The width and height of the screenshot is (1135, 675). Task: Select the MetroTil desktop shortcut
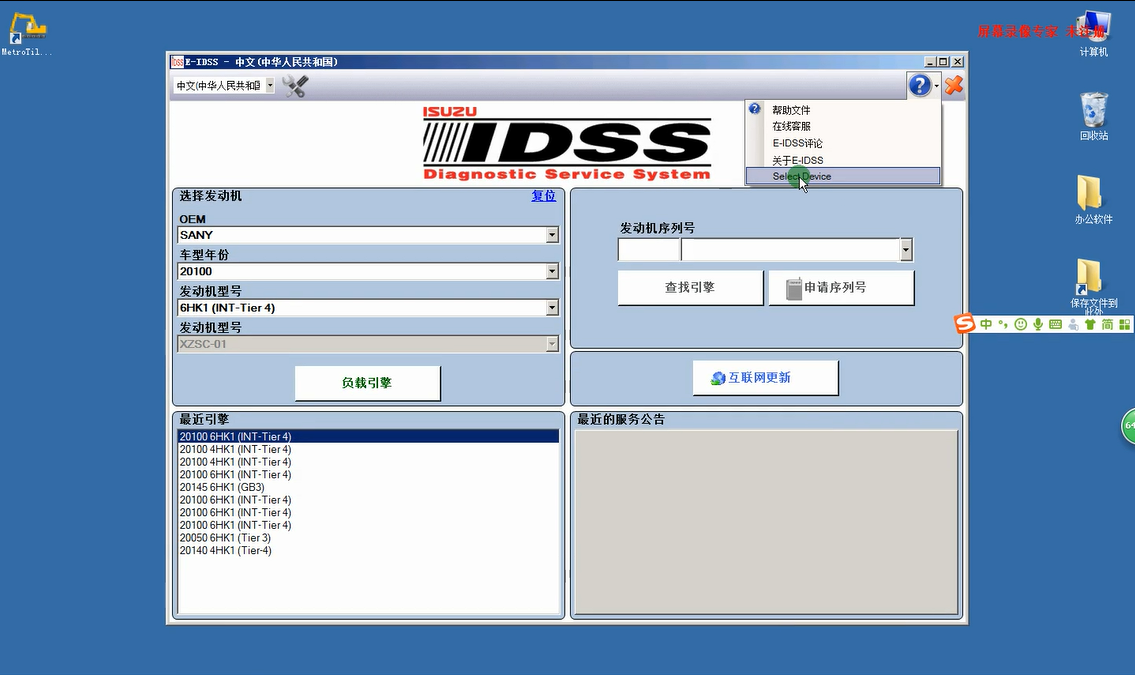tap(27, 34)
